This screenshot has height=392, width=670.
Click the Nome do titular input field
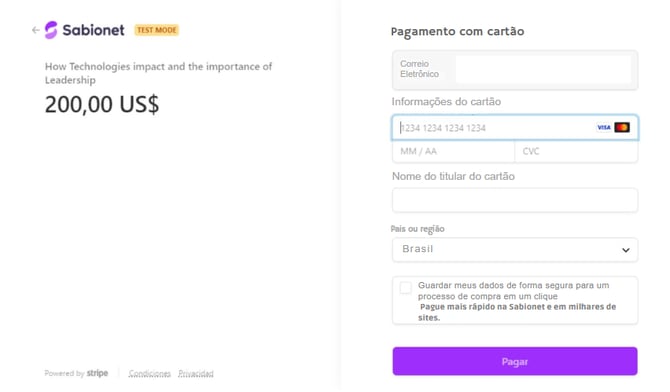(515, 200)
